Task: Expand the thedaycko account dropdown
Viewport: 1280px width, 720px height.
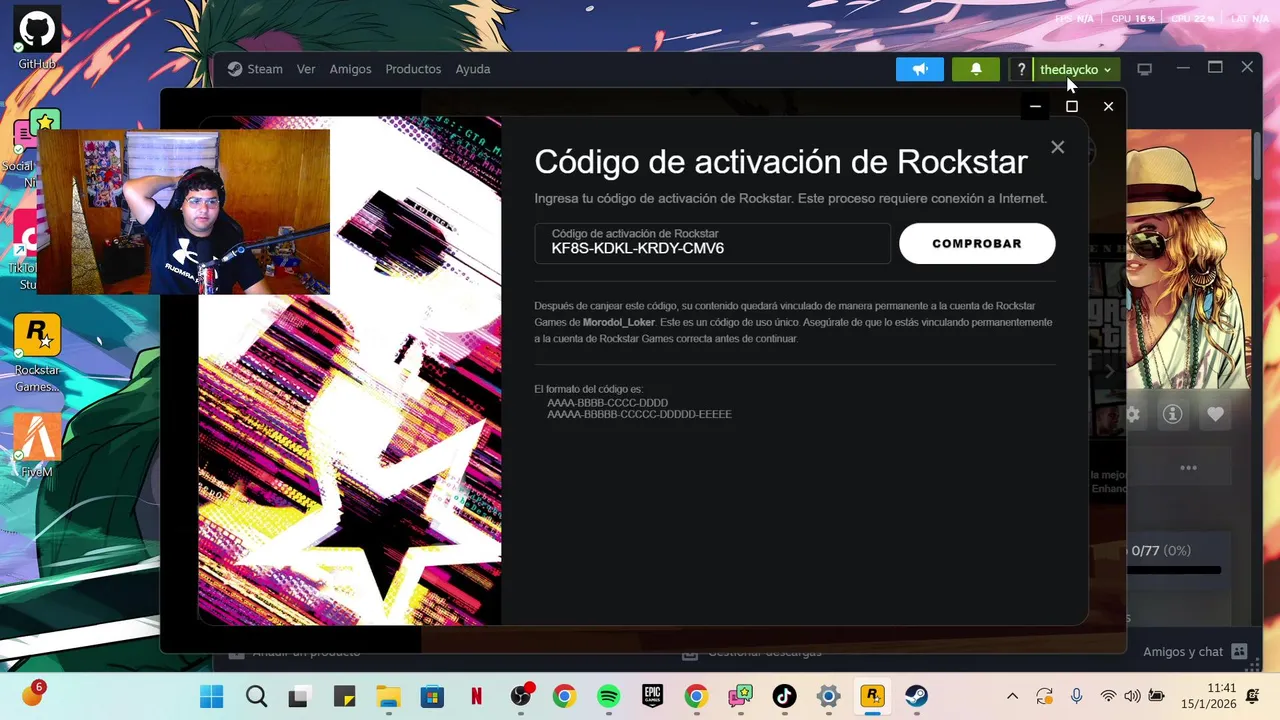Action: 1076,69
